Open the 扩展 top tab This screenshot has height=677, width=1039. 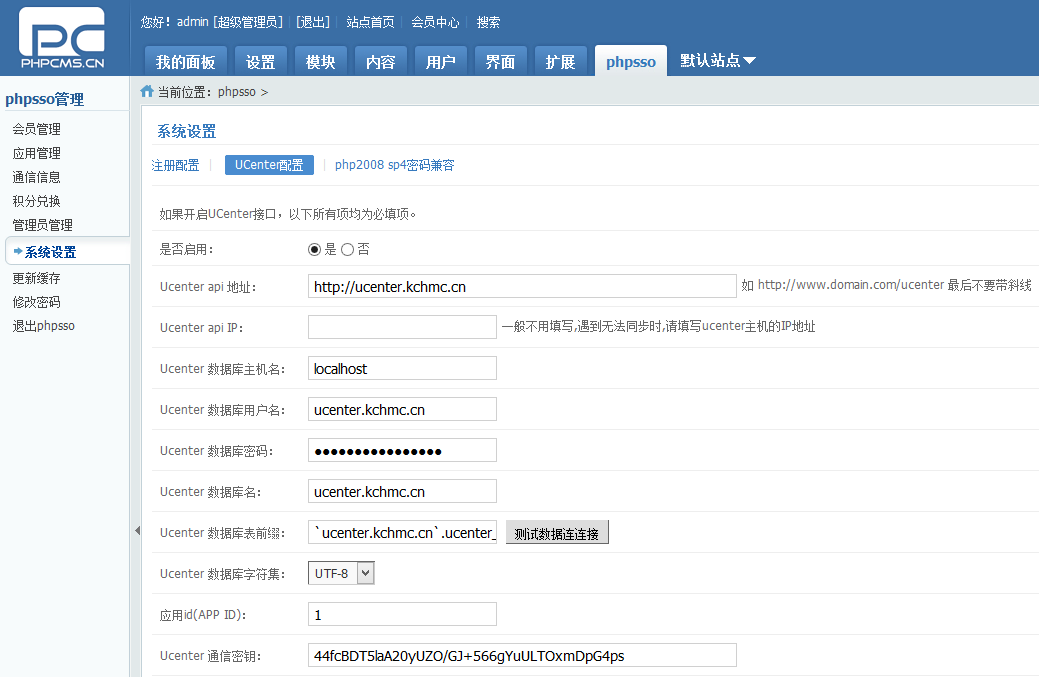(x=560, y=62)
